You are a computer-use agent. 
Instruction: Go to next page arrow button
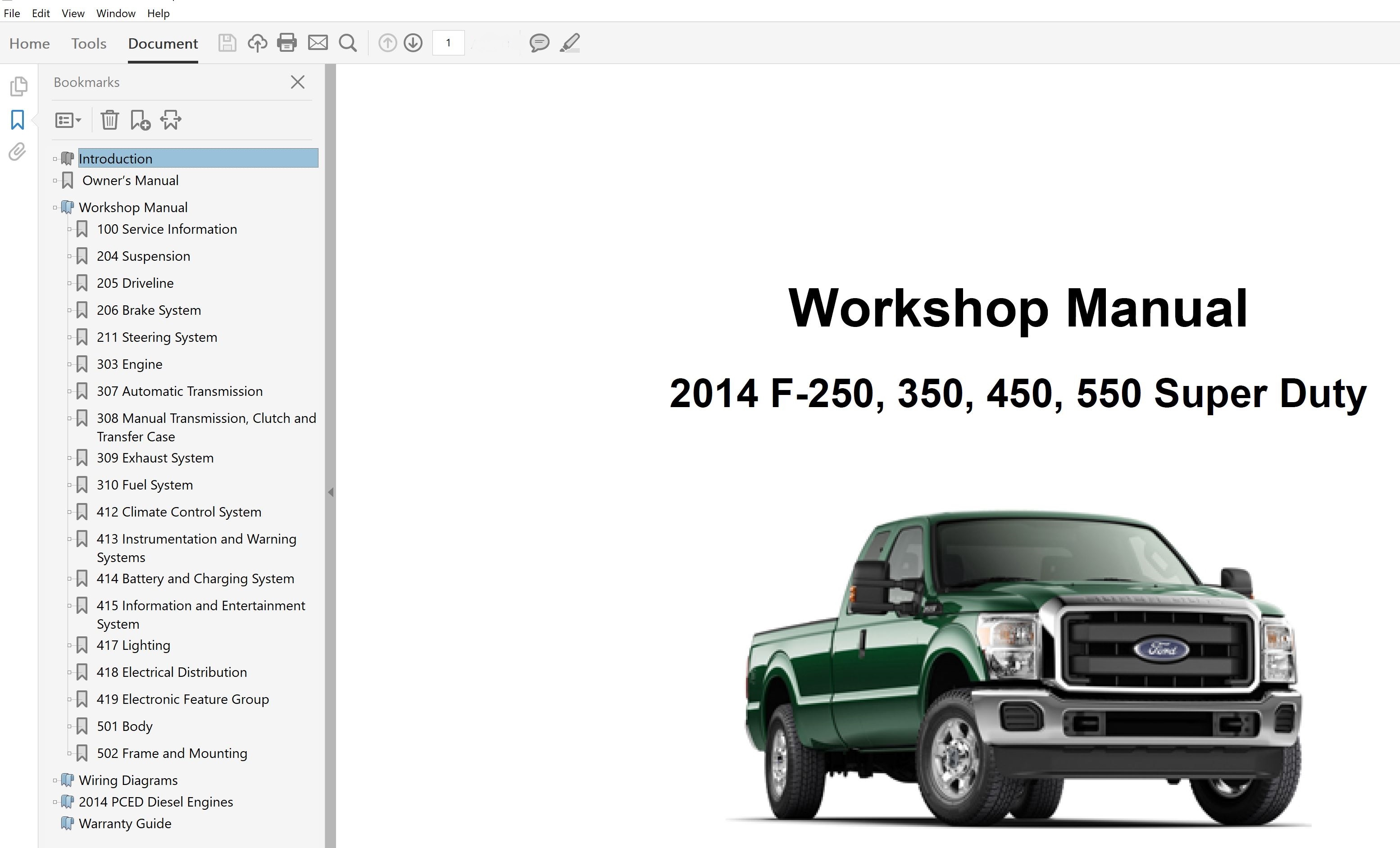point(413,43)
